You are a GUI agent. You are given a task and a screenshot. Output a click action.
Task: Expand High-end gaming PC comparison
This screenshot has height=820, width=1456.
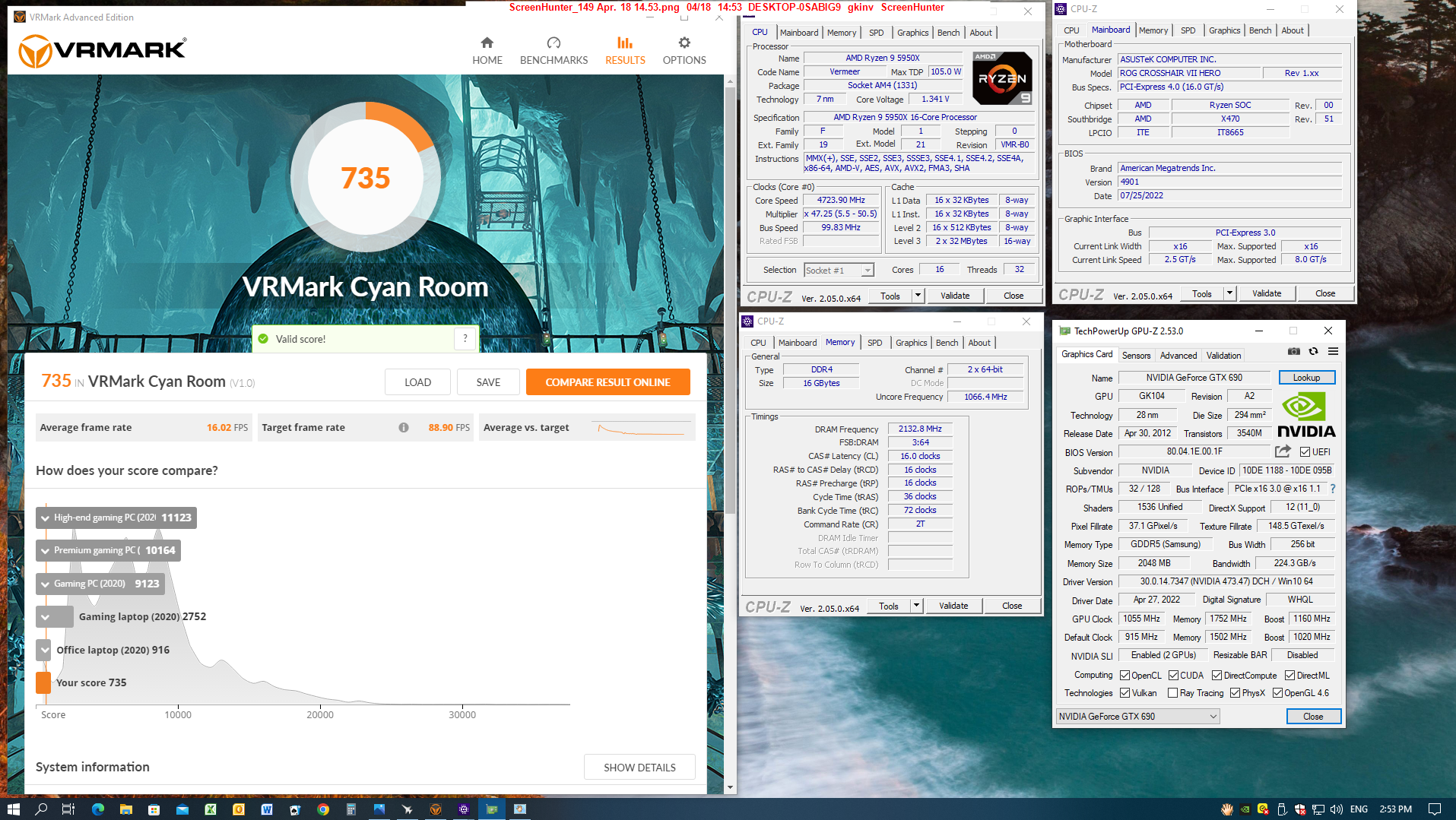click(45, 518)
